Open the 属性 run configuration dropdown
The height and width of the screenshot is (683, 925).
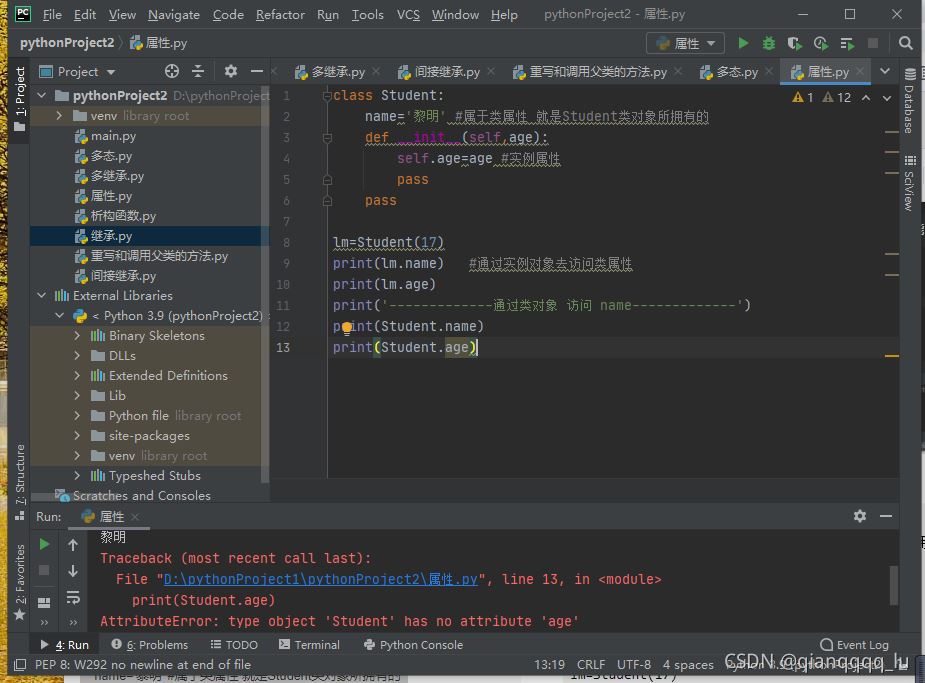pos(686,43)
